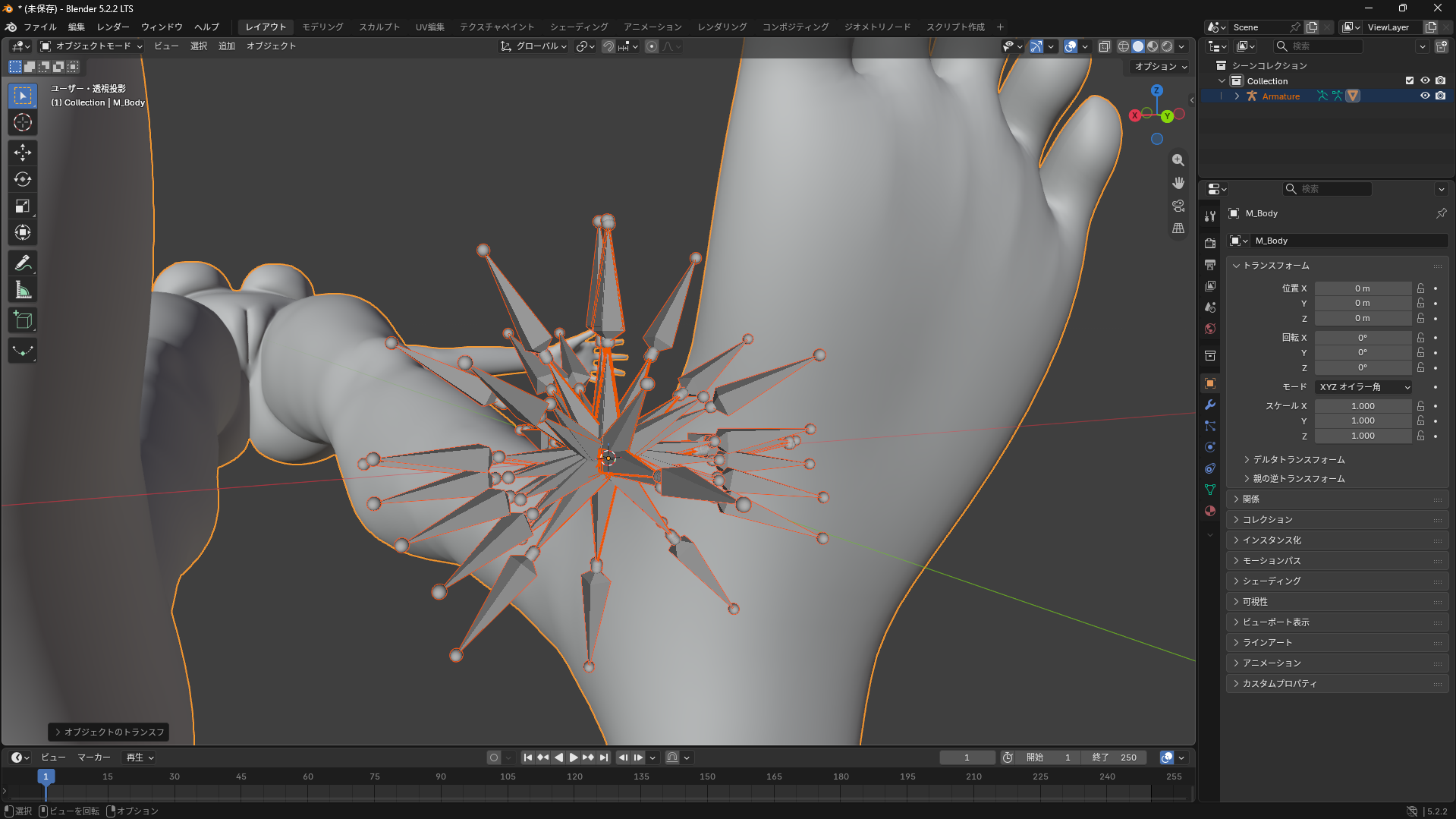Screen dimensions: 1456x819
Task: Select the Cursor tool in the toolbar
Action: [23, 122]
